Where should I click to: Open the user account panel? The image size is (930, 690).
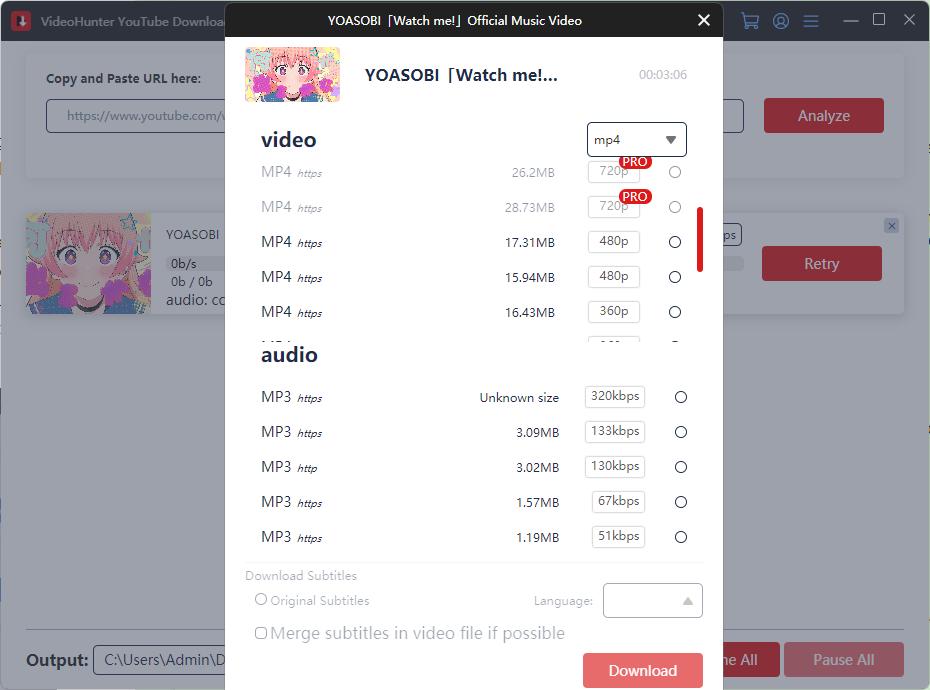point(779,19)
